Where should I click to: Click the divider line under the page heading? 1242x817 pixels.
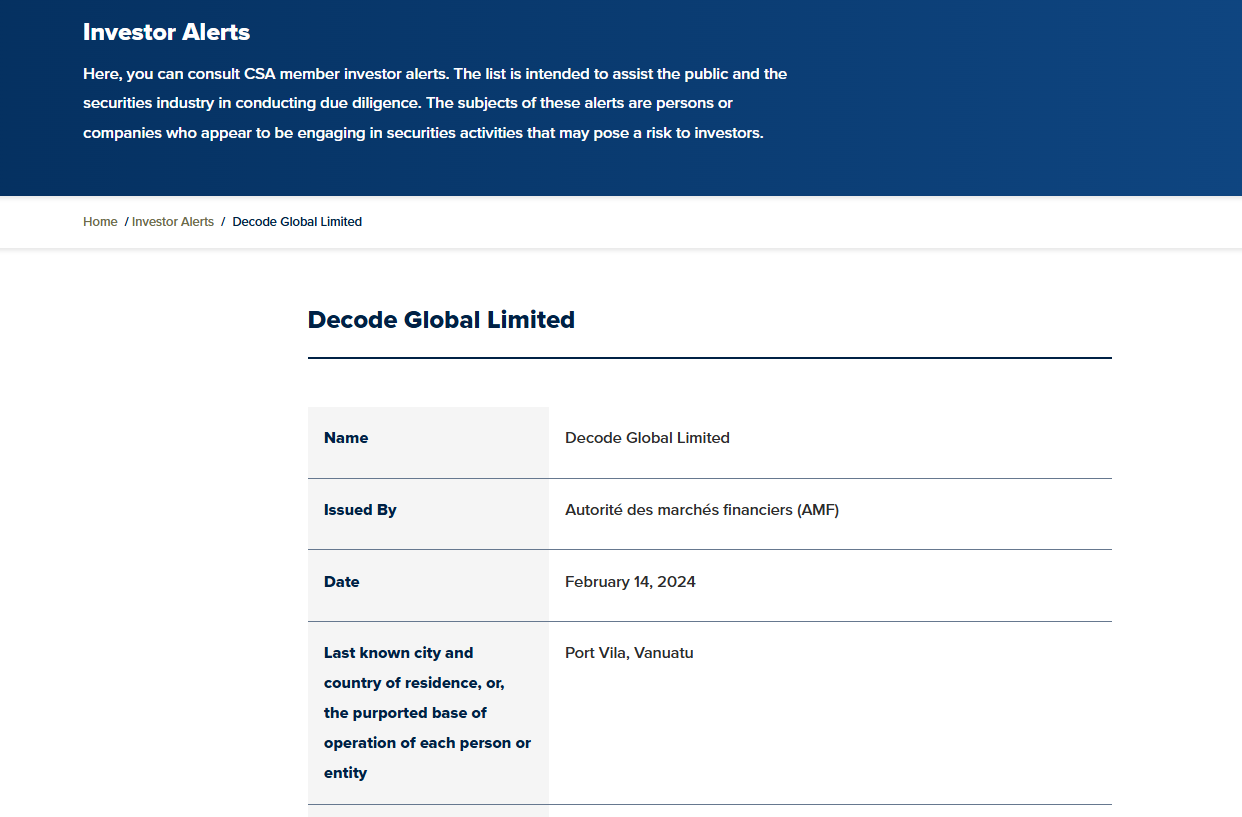[709, 358]
